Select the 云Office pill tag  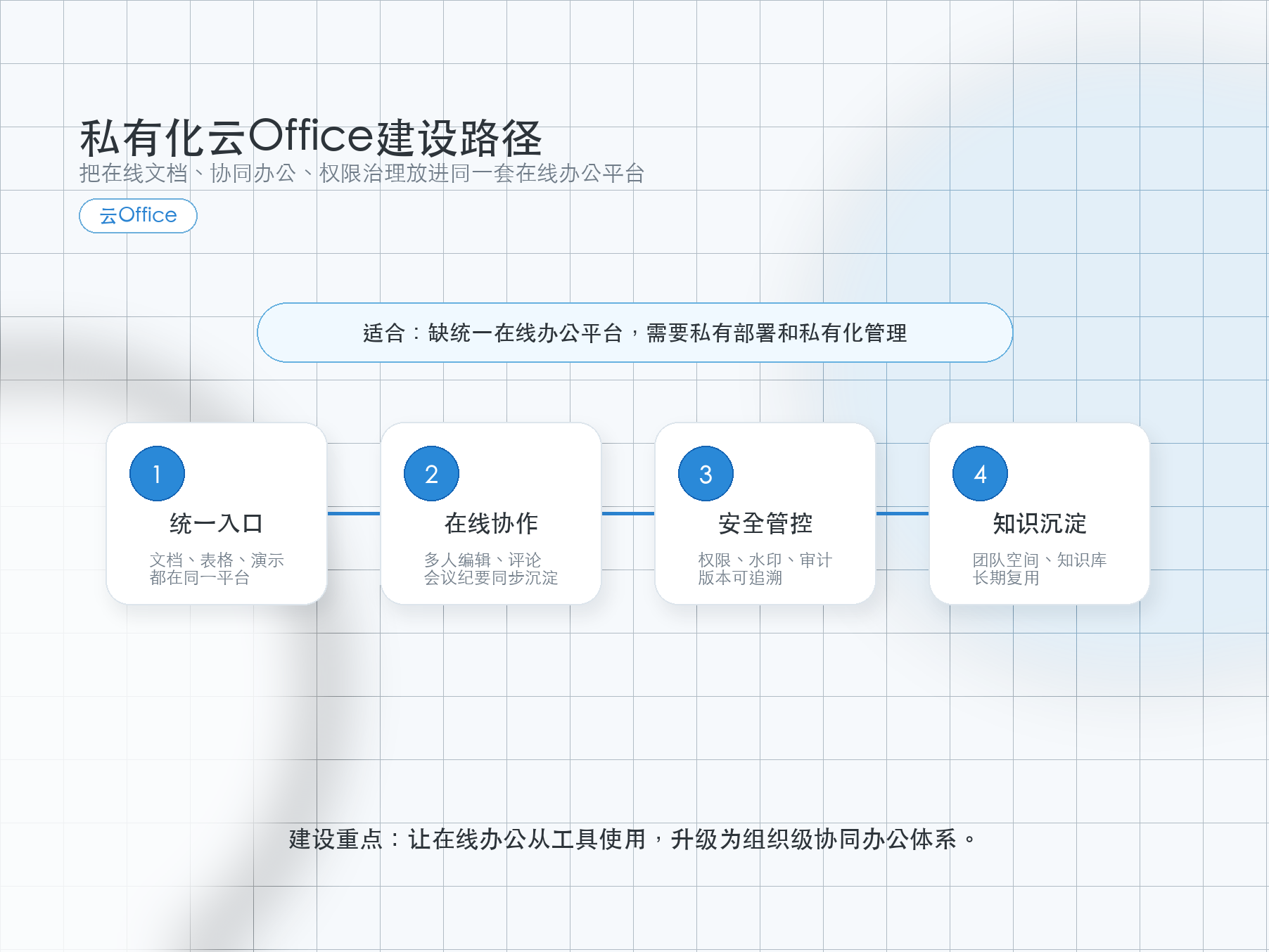(138, 215)
